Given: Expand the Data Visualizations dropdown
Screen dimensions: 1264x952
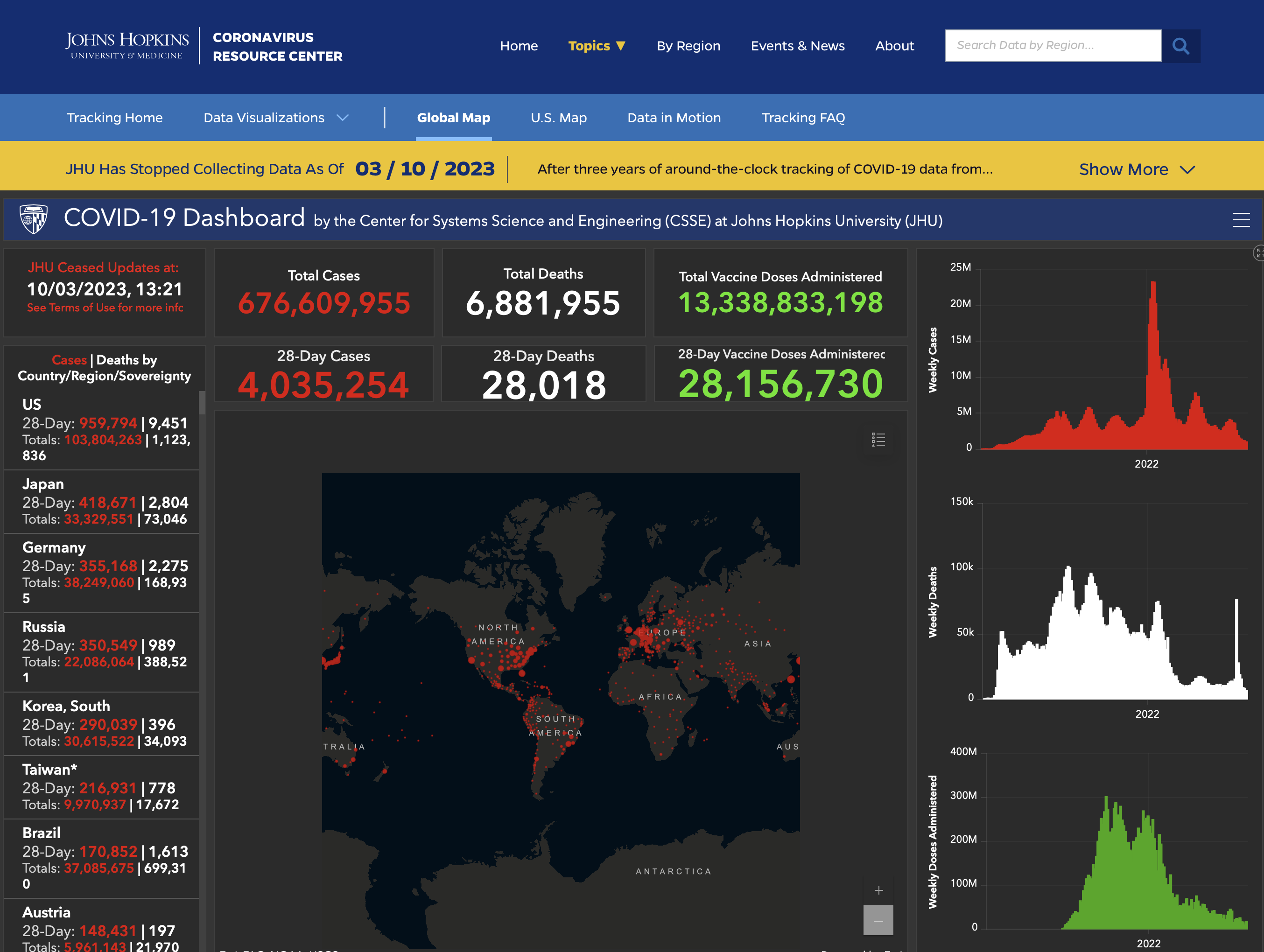Looking at the screenshot, I should 275,118.
